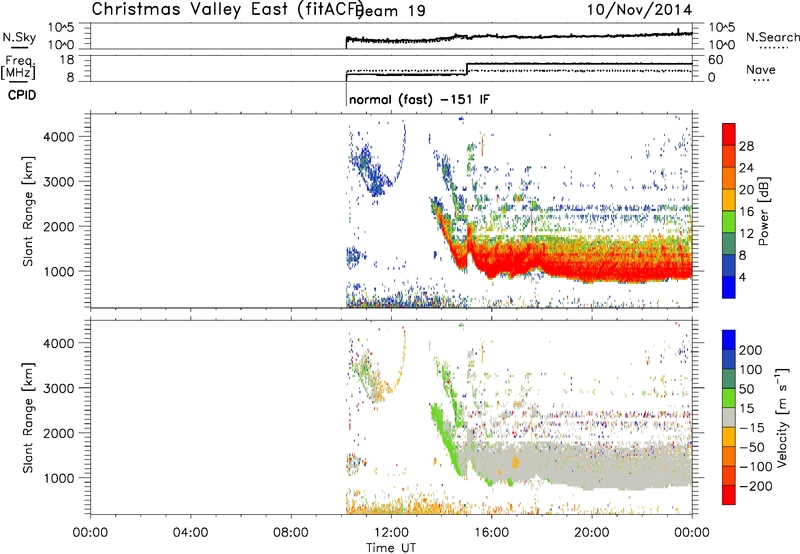Click the date '10/Nov/2014'

coord(639,10)
